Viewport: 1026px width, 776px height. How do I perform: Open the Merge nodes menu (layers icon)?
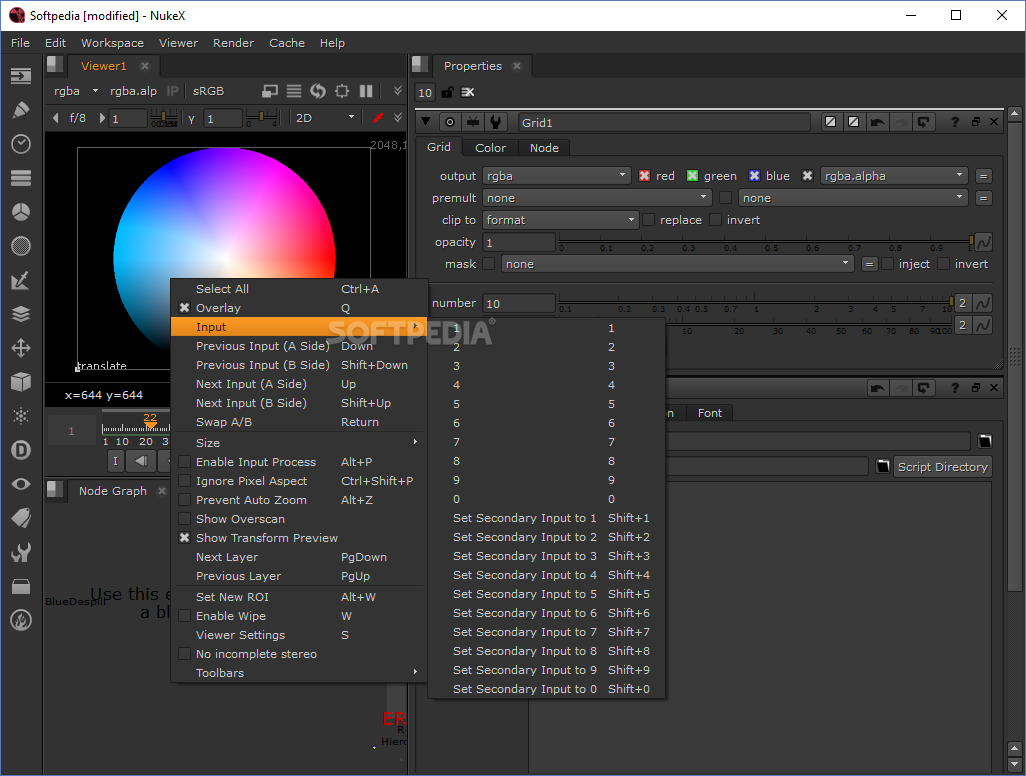coord(21,314)
